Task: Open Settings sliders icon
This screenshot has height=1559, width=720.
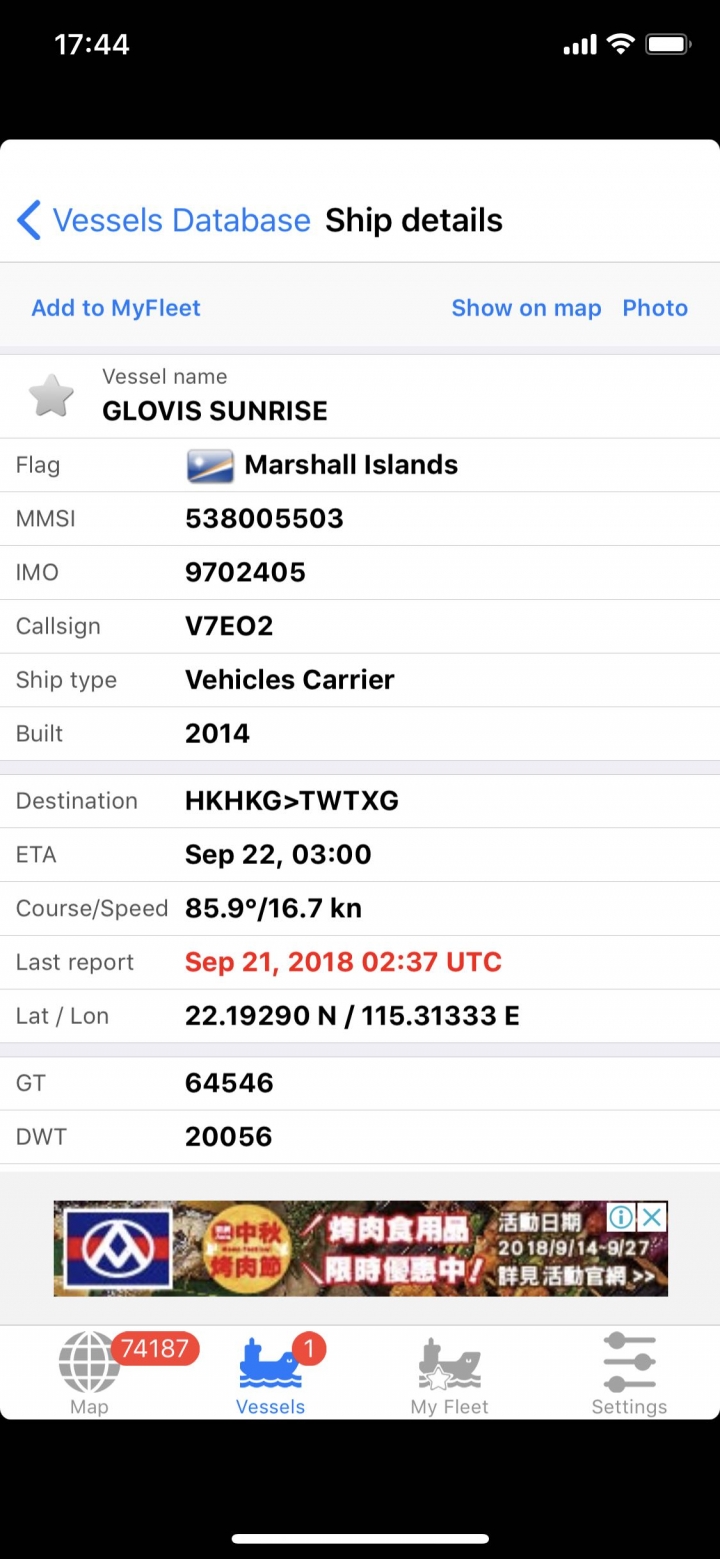Action: click(x=629, y=1362)
